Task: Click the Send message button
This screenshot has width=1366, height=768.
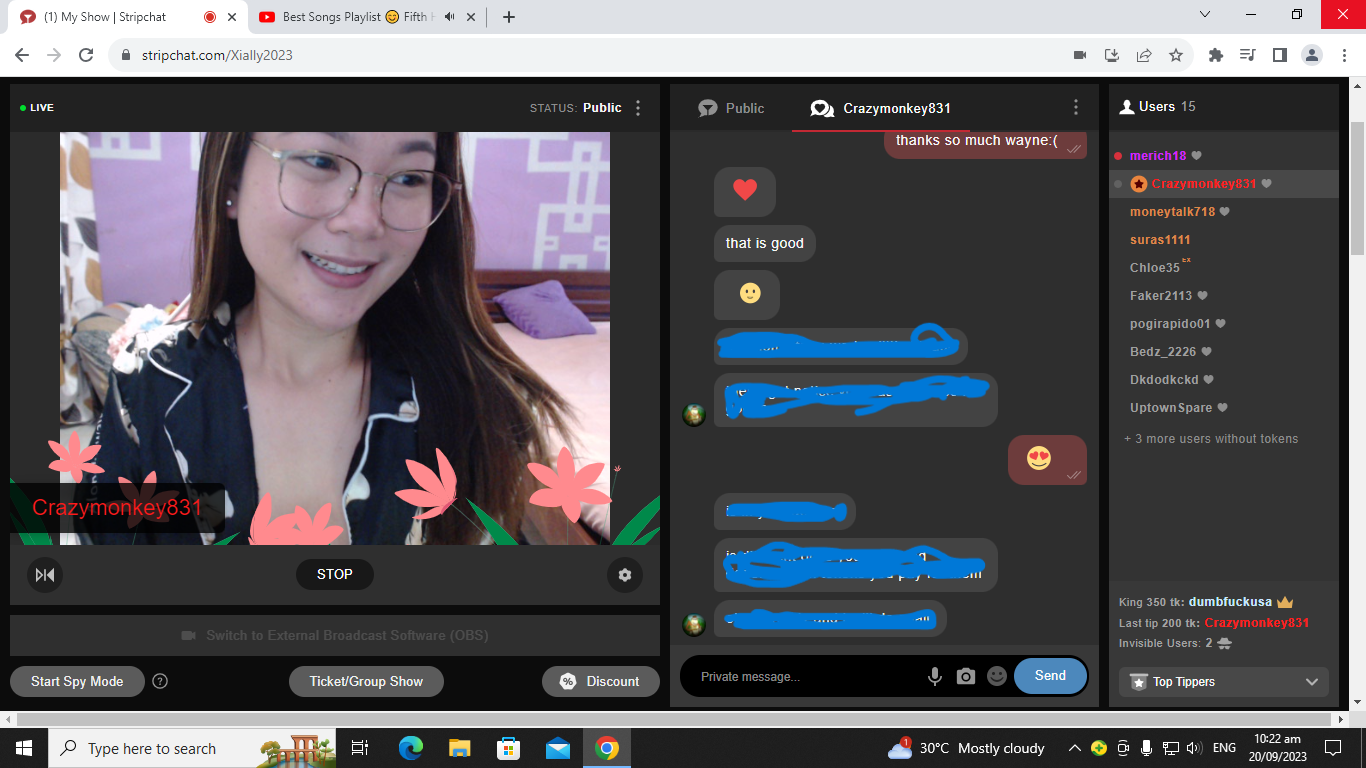Action: [x=1050, y=676]
